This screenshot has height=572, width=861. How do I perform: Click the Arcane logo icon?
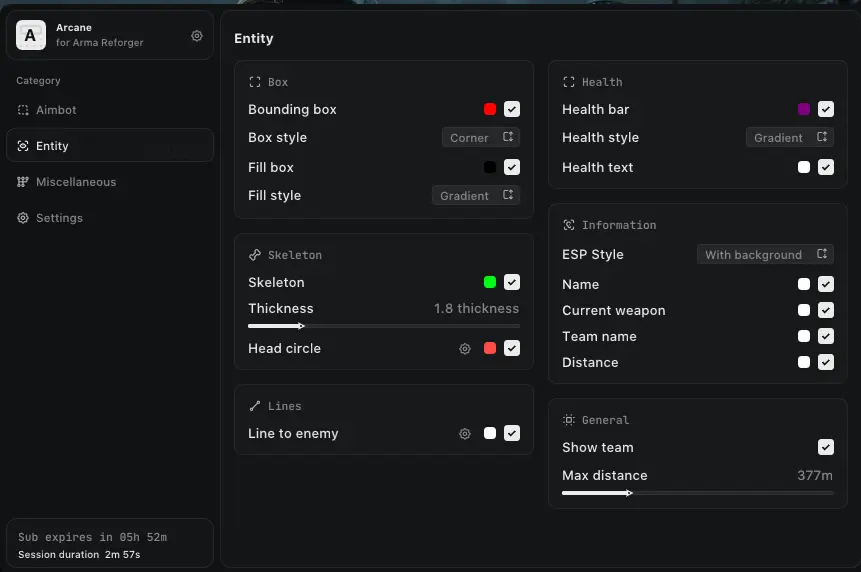pyautogui.click(x=31, y=36)
